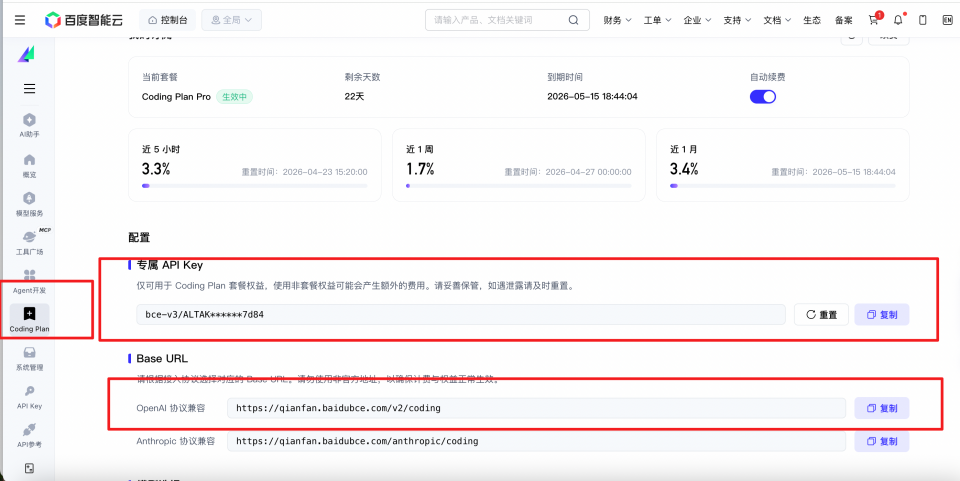Open the 控制台 console button
The image size is (960, 481).
click(x=167, y=20)
